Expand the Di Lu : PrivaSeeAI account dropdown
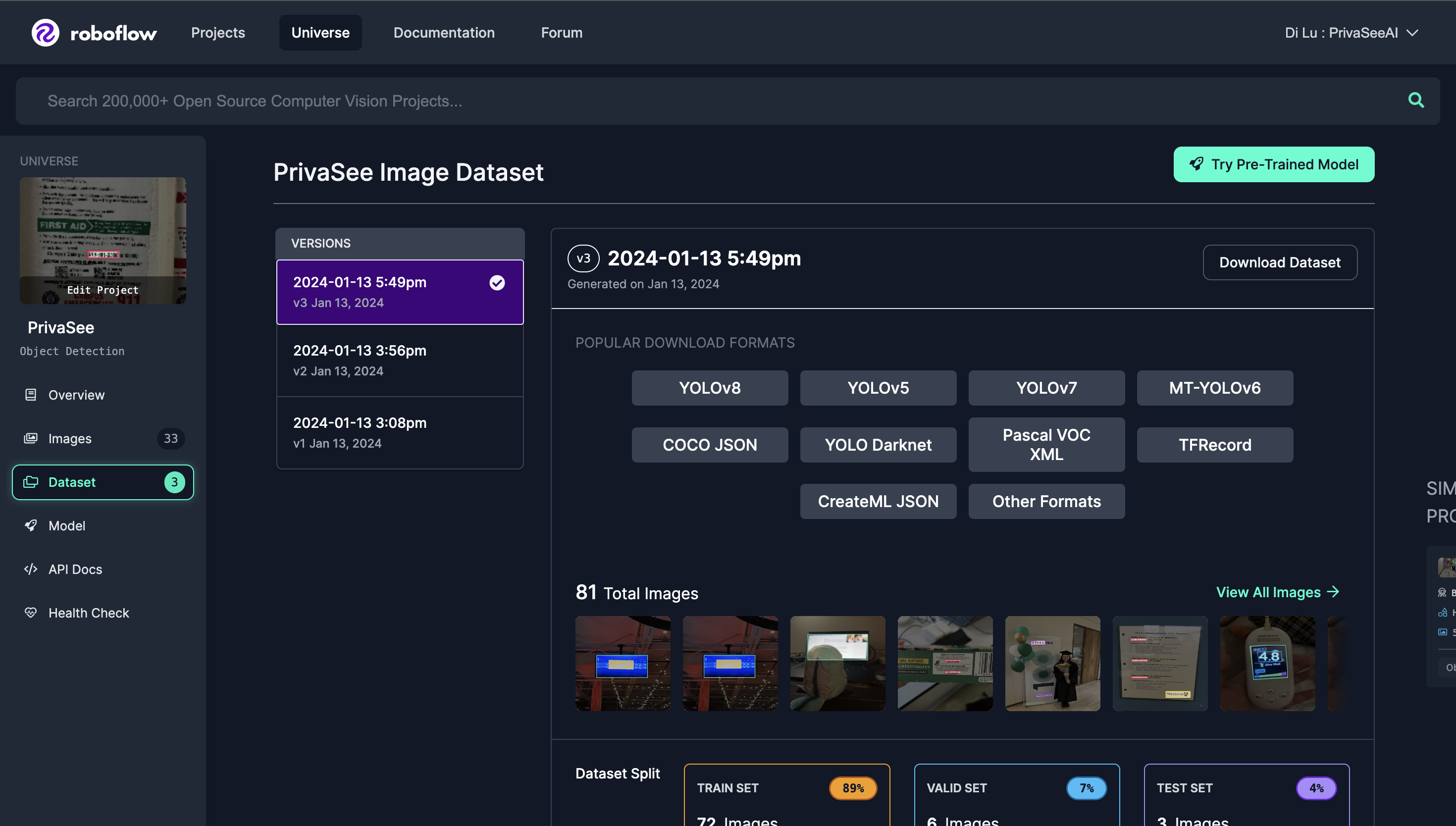The height and width of the screenshot is (826, 1456). tap(1351, 33)
